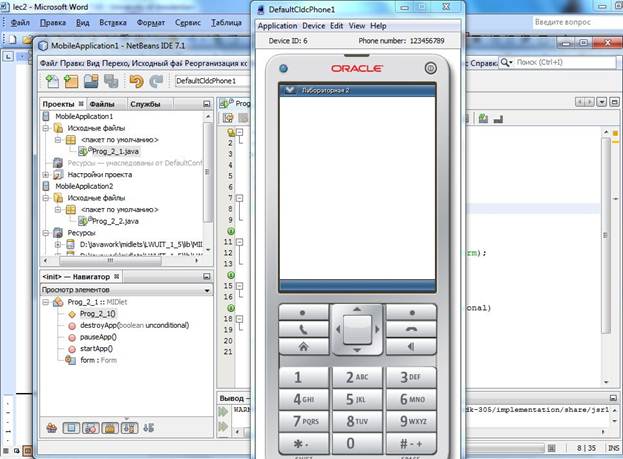Minimize the Projects panel
The image size is (623, 459).
[x=206, y=104]
